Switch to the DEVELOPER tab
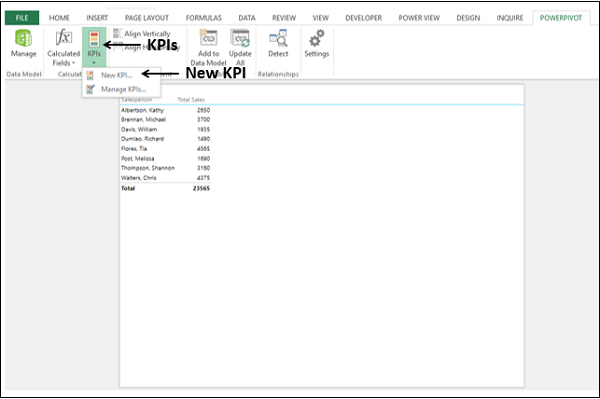Viewport: 600px width, 399px height. tap(364, 18)
